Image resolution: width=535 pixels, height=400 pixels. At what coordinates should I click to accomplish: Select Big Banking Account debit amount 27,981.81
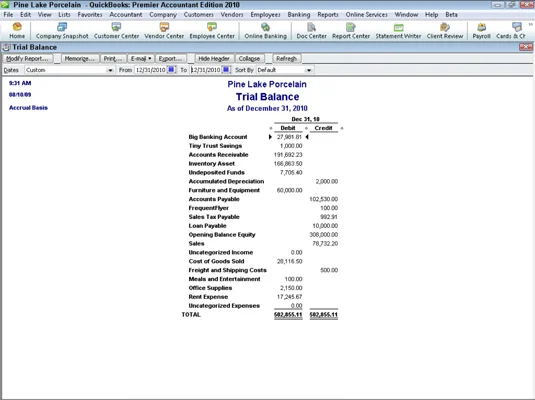289,137
